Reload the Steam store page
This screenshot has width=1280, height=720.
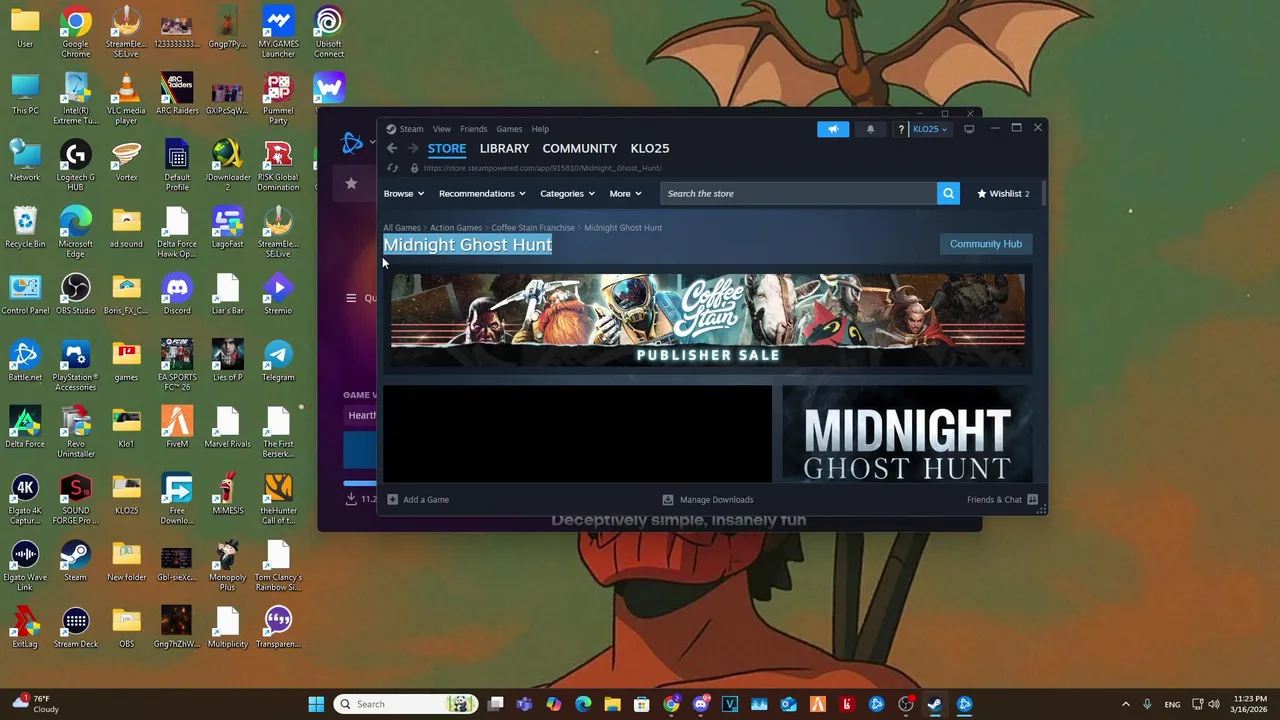392,168
